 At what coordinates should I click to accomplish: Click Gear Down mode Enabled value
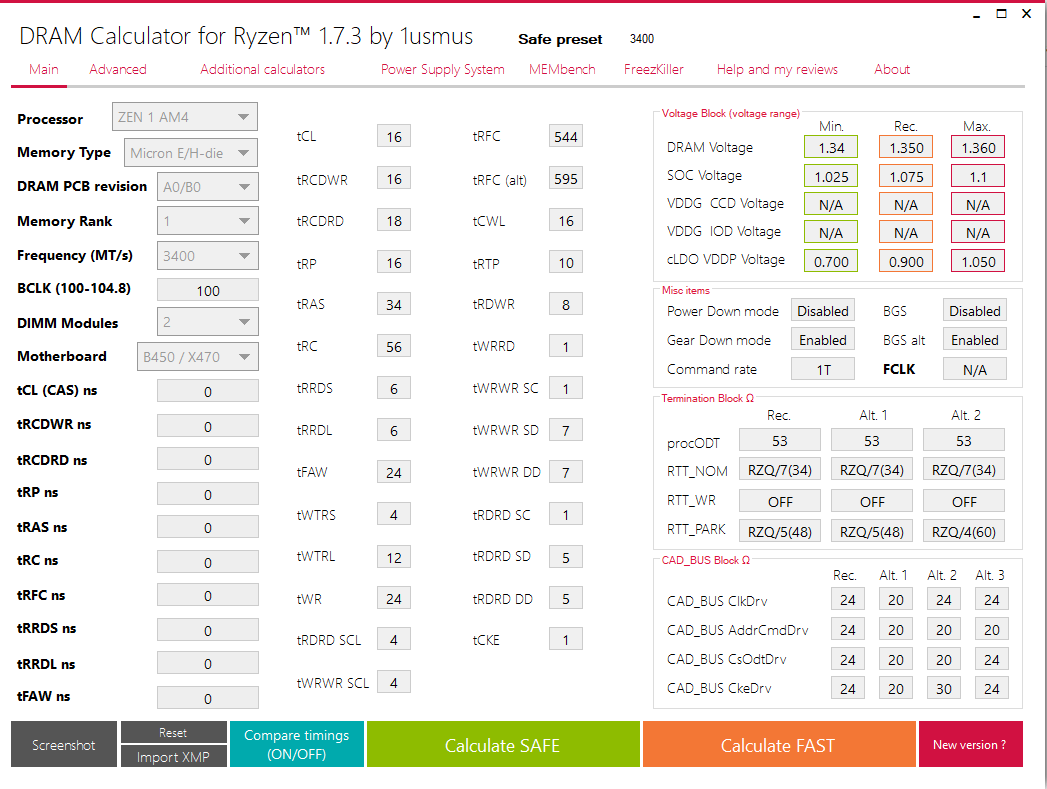823,340
